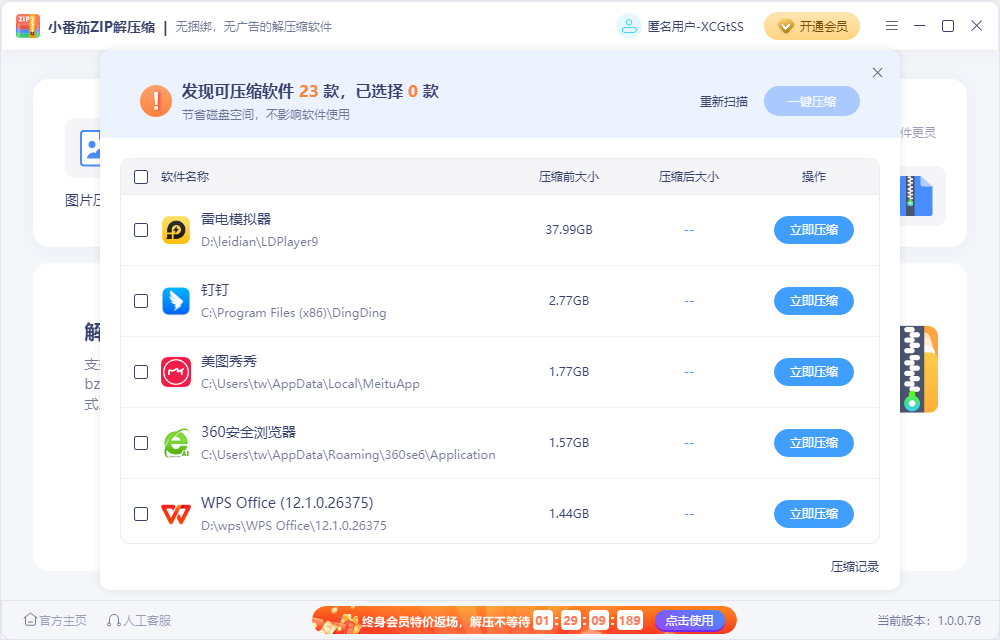Click the 匿名用户-XCGtSS username
1000x640 pixels.
pyautogui.click(x=696, y=27)
